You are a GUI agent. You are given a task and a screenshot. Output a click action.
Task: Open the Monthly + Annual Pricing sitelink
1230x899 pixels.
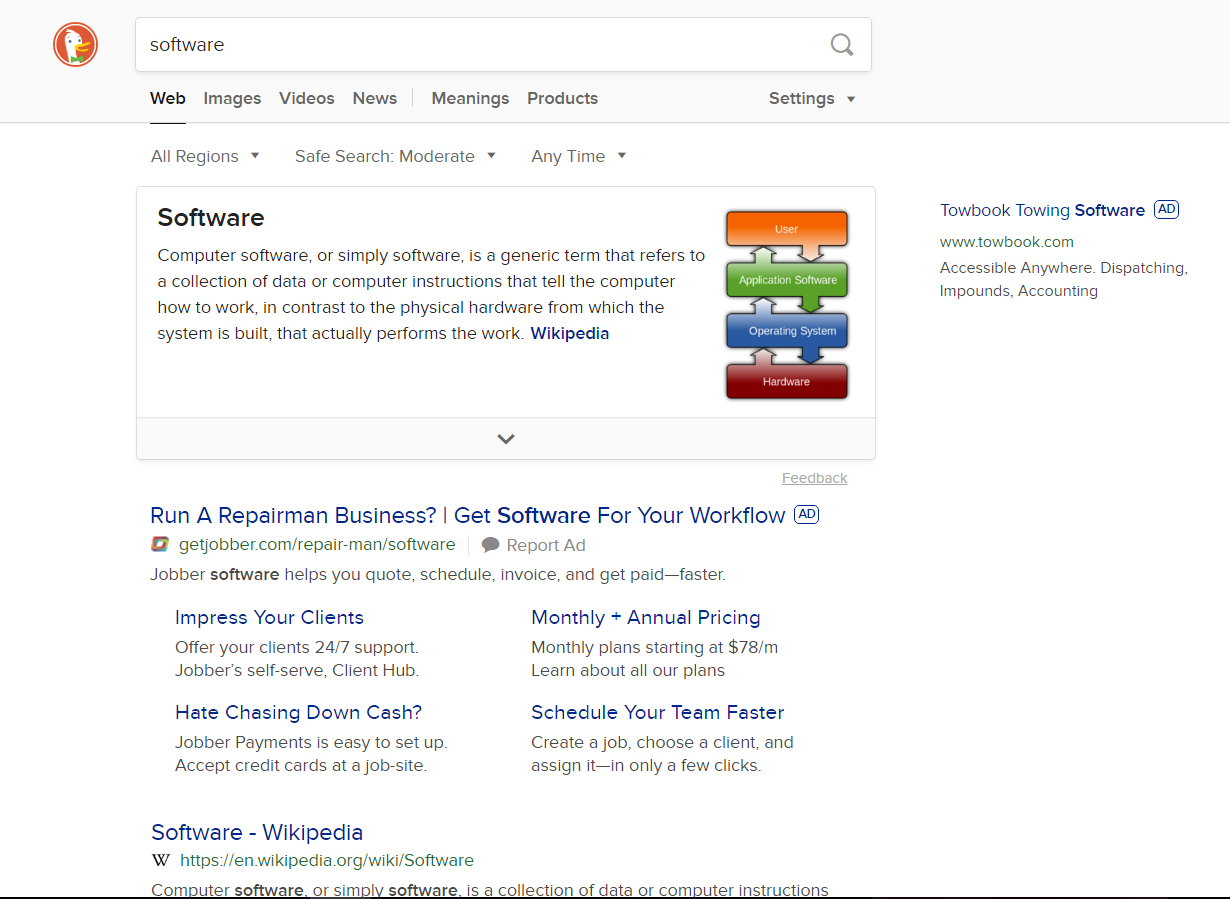coord(646,617)
